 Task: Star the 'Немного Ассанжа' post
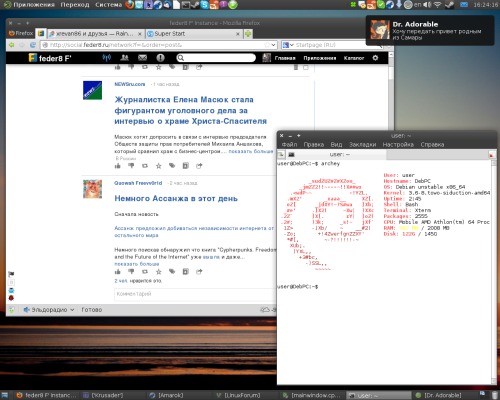pos(159,272)
